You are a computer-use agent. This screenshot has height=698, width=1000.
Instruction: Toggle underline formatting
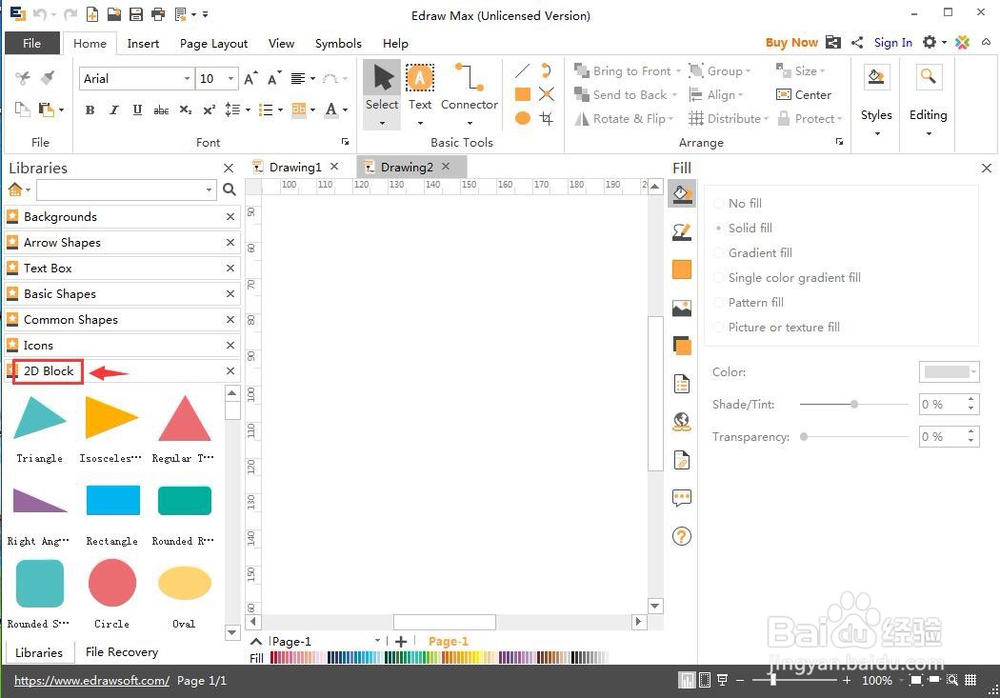click(137, 110)
